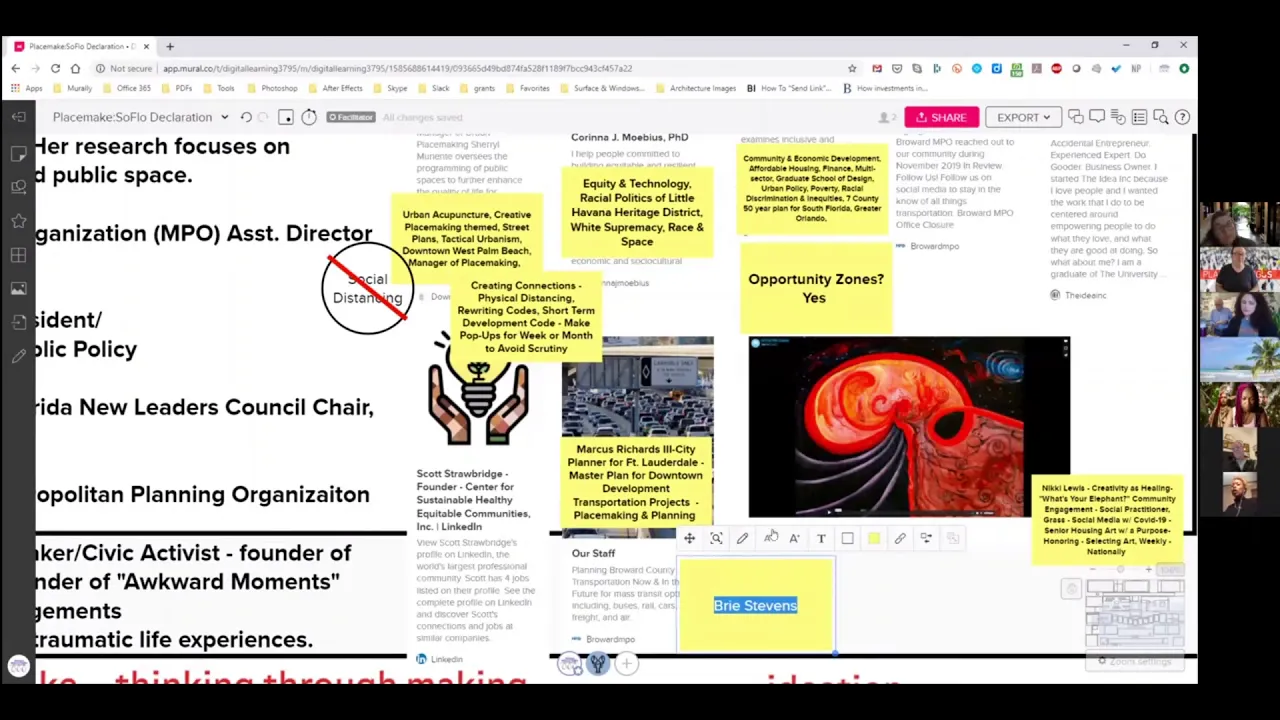Click the second collaborator avatar at bottom
Screen dimensions: 1280x720
click(x=598, y=663)
